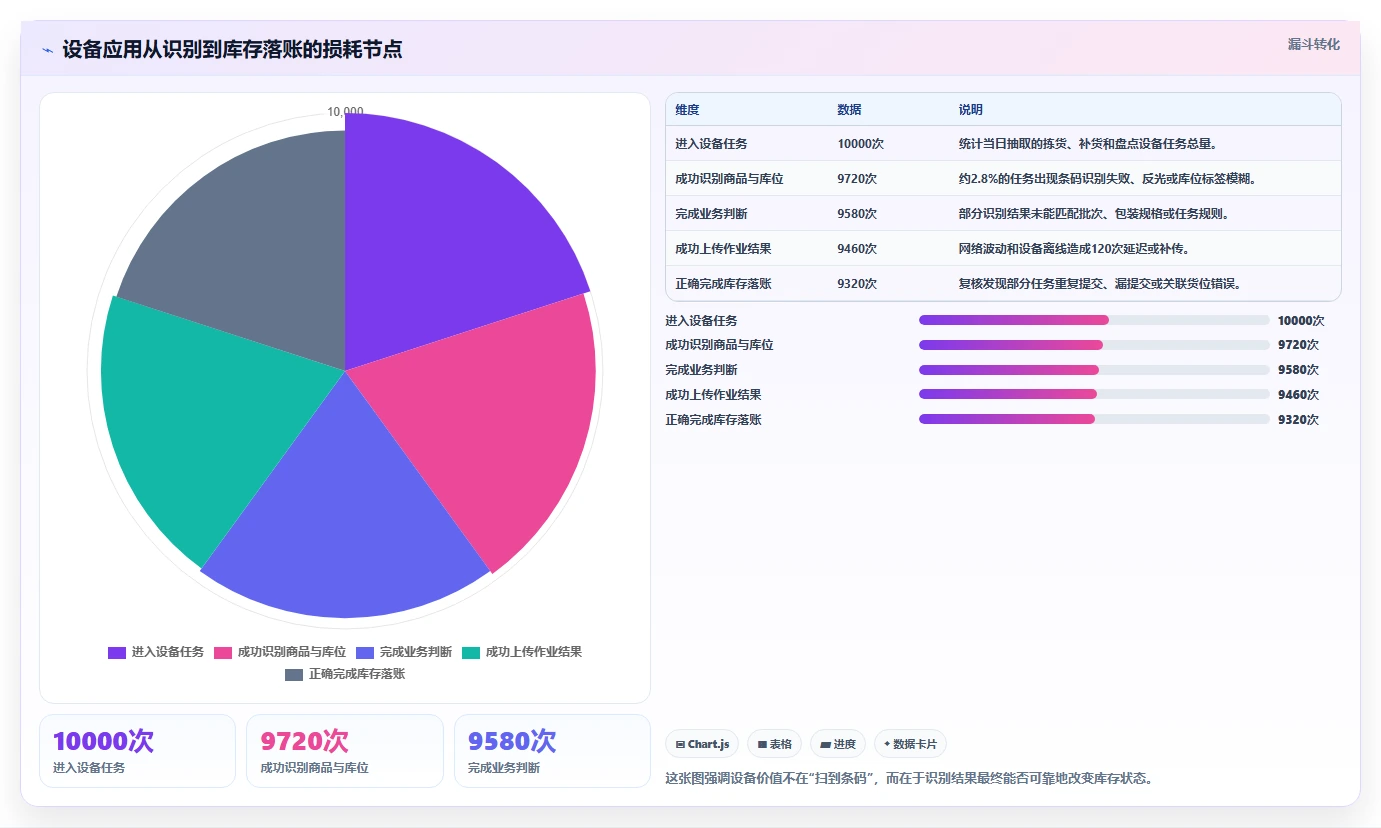Click the 进入设备任务 progress bar
1381x828 pixels.
[1094, 320]
